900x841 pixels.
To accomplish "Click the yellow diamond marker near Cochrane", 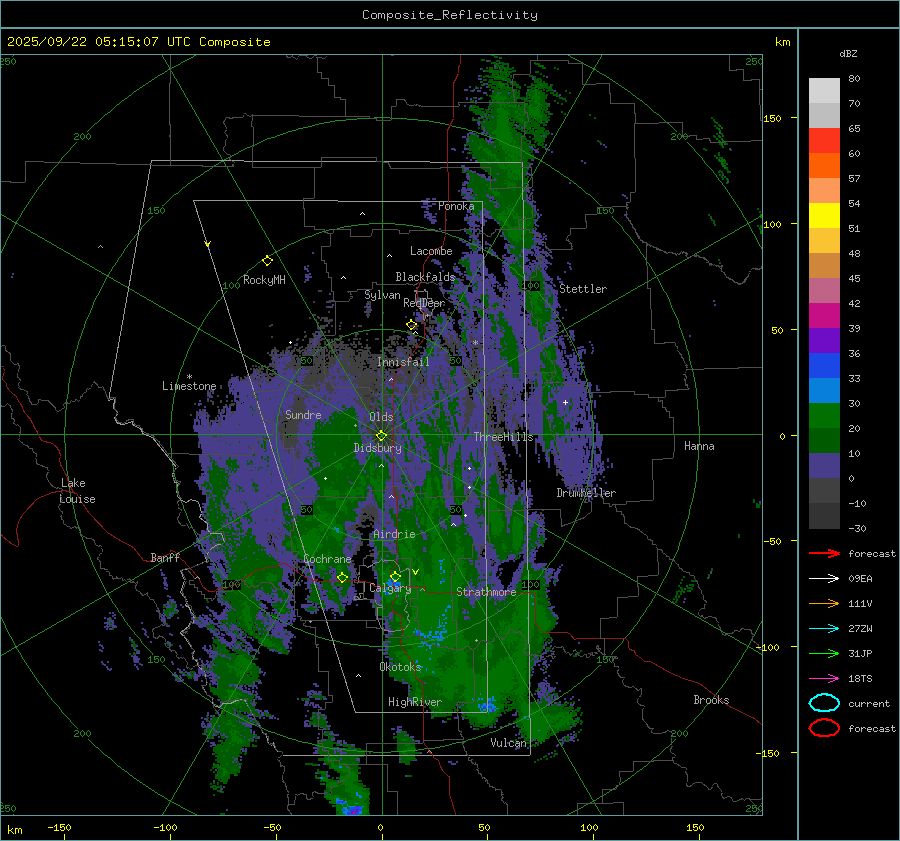I will (342, 577).
